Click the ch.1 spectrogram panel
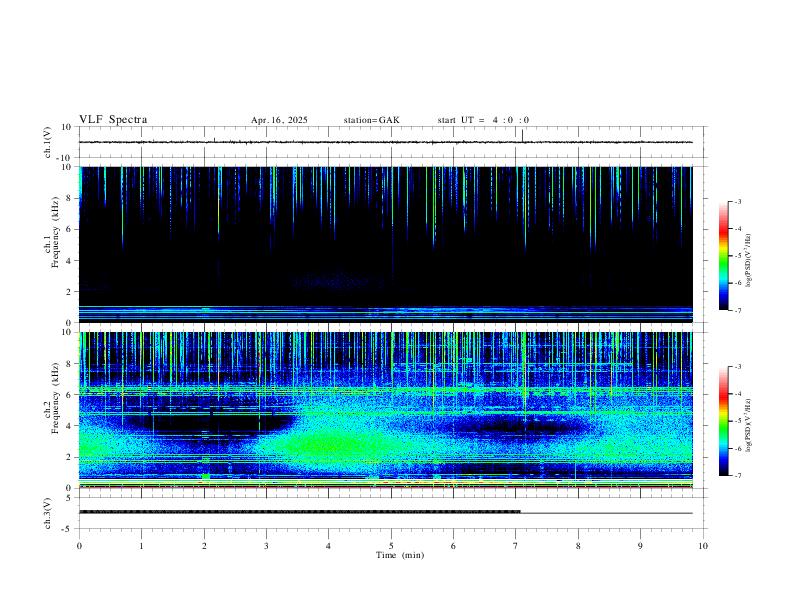Image resolution: width=792 pixels, height=612 pixels. pos(386,244)
